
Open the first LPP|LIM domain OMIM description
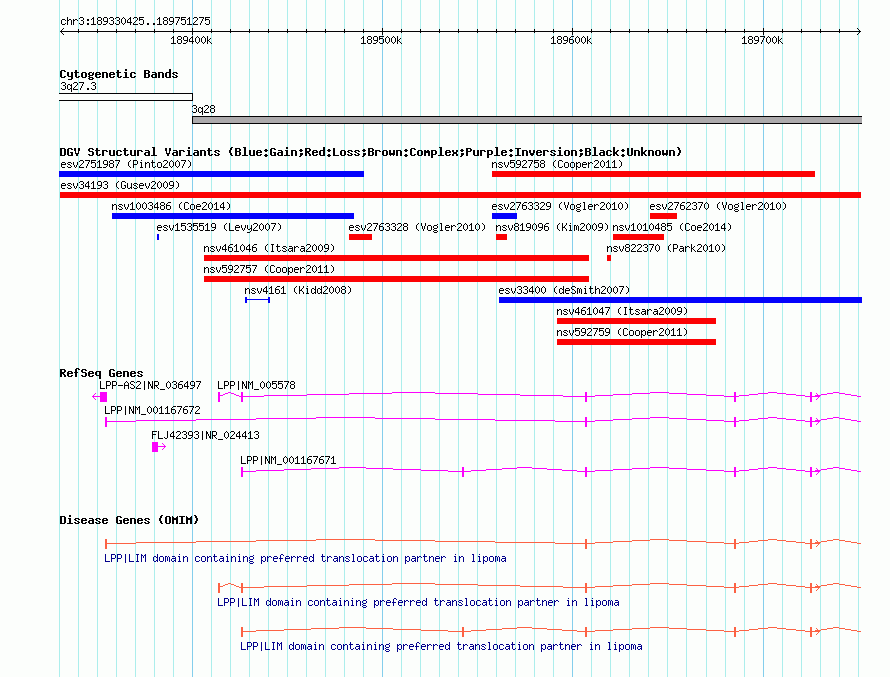[305, 558]
